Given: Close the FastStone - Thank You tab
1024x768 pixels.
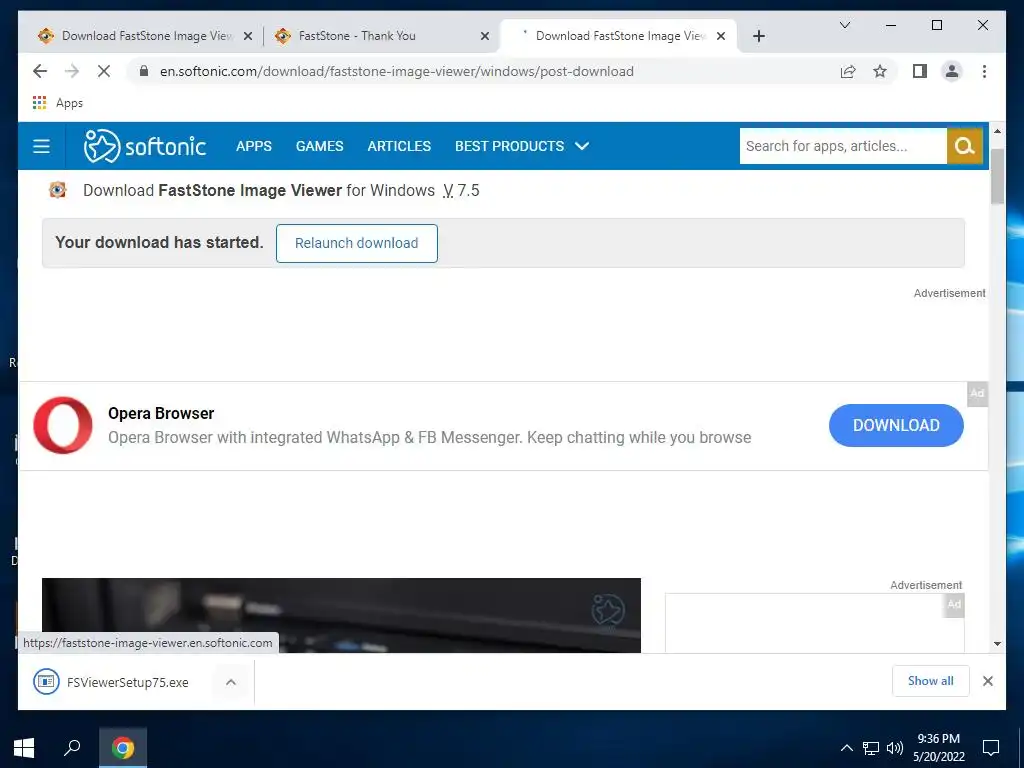Looking at the screenshot, I should [485, 36].
